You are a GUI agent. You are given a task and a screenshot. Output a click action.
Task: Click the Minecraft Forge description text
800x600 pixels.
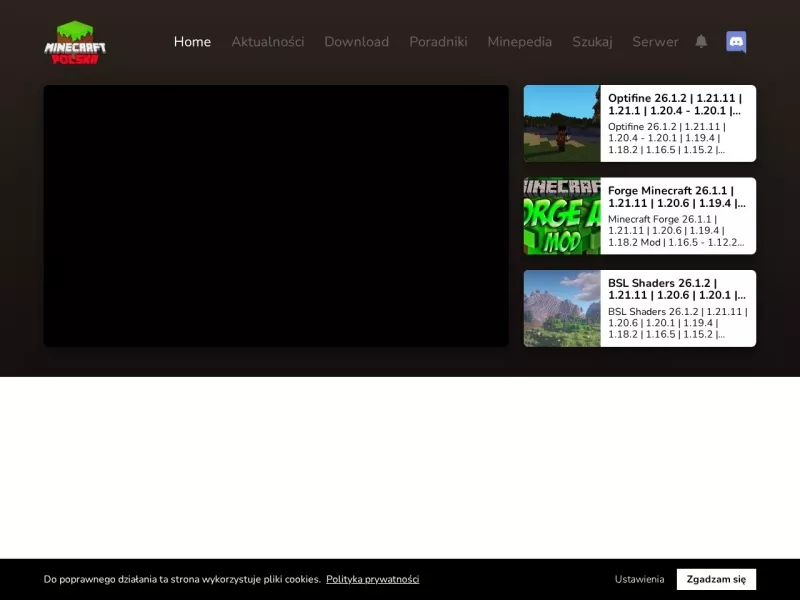[x=676, y=231]
